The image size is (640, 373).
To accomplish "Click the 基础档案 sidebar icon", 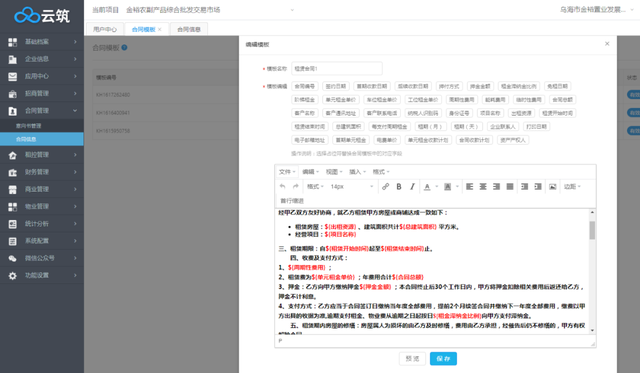I will (x=13, y=42).
